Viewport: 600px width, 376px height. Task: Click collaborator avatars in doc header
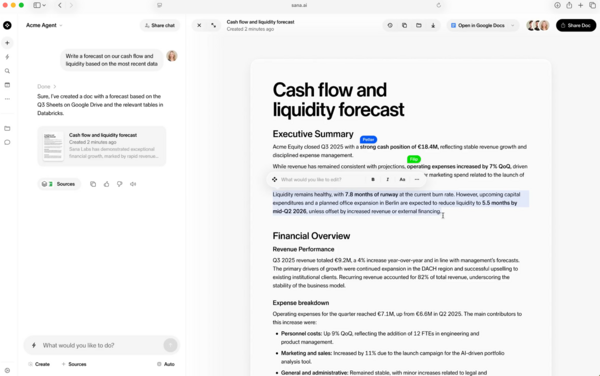tap(538, 25)
